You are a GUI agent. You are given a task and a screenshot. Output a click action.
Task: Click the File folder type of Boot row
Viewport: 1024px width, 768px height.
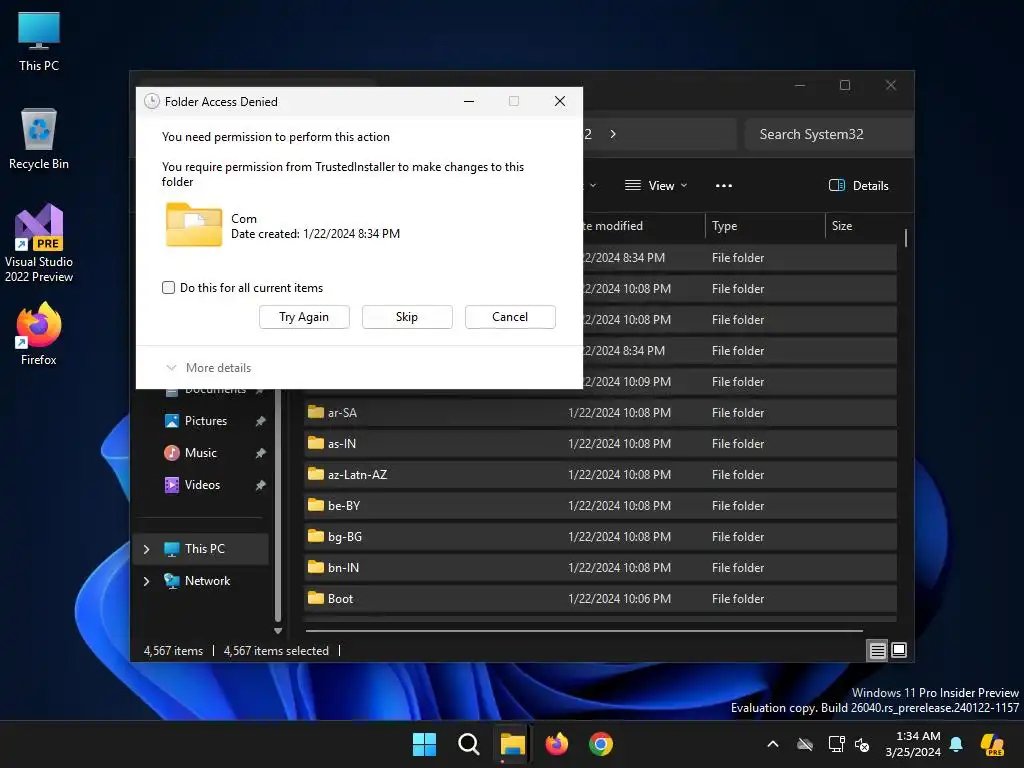[738, 599]
